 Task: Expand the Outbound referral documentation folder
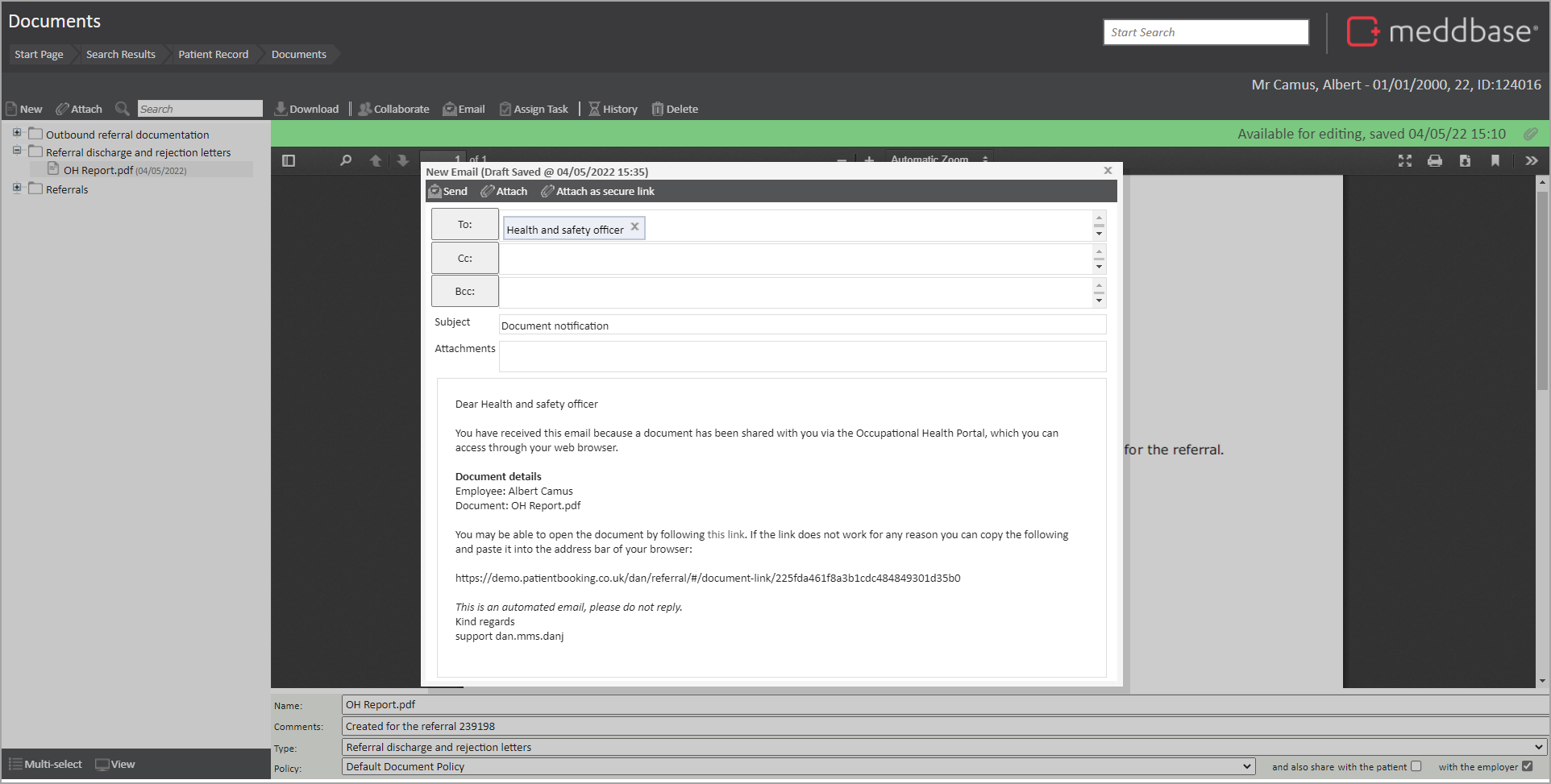pyautogui.click(x=17, y=133)
